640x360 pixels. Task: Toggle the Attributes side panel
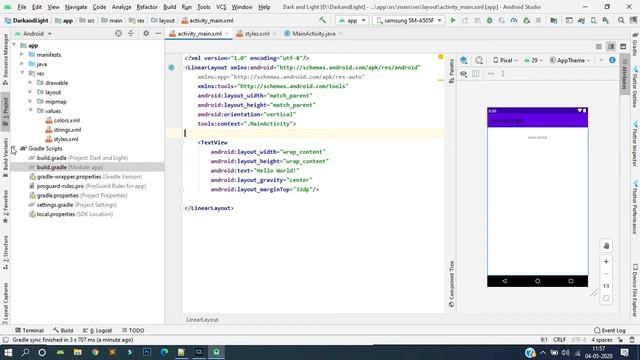pos(624,74)
